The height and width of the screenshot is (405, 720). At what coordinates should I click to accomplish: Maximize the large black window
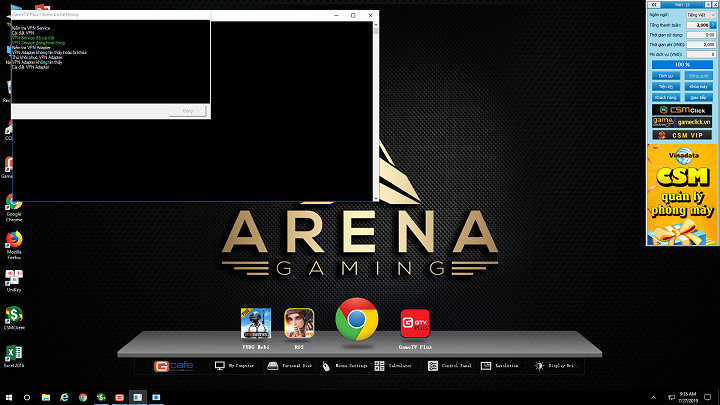[x=353, y=15]
